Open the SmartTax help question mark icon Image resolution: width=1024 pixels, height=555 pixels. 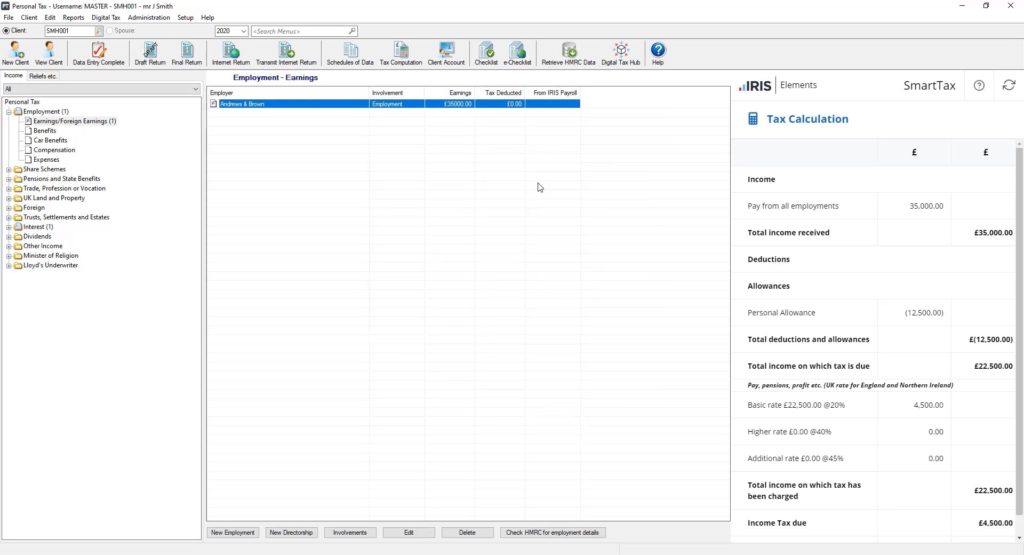(x=979, y=85)
